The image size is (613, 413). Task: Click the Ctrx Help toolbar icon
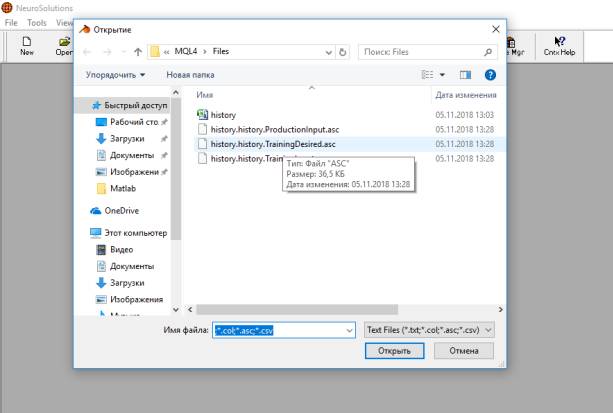pyautogui.click(x=558, y=46)
